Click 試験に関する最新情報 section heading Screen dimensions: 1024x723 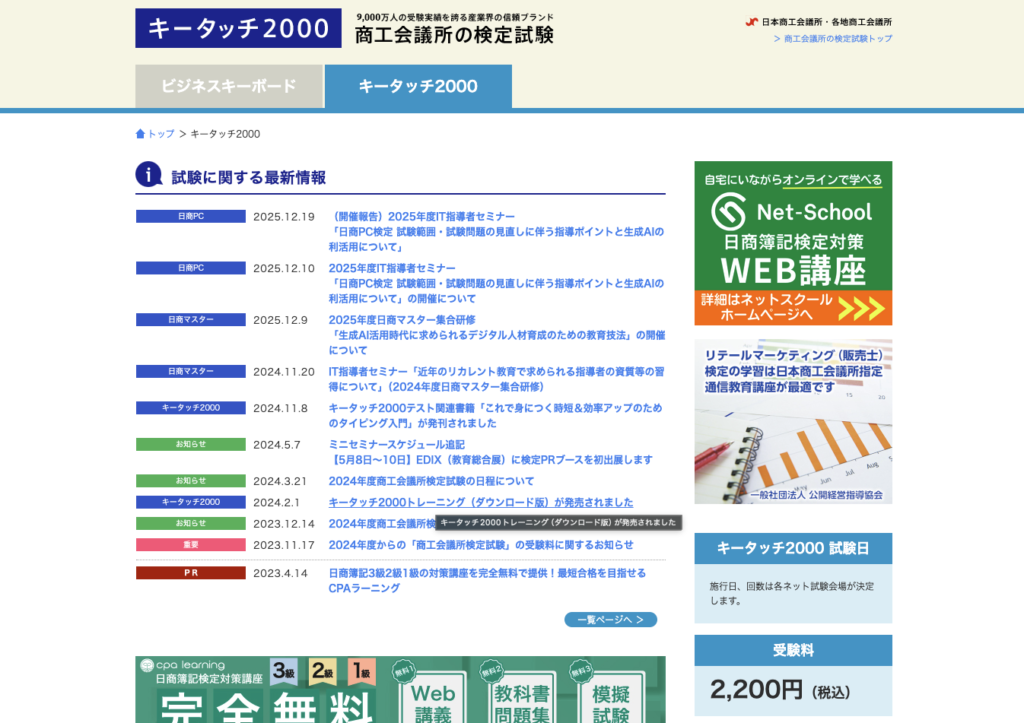(249, 178)
